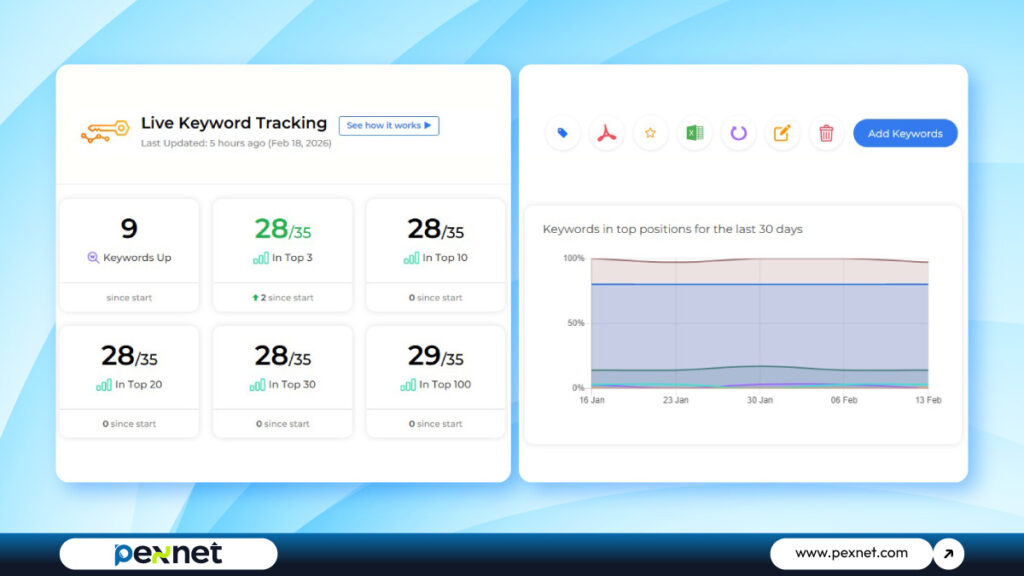
Task: Click the arrow icon beside www.pexnet.com
Action: coord(948,553)
